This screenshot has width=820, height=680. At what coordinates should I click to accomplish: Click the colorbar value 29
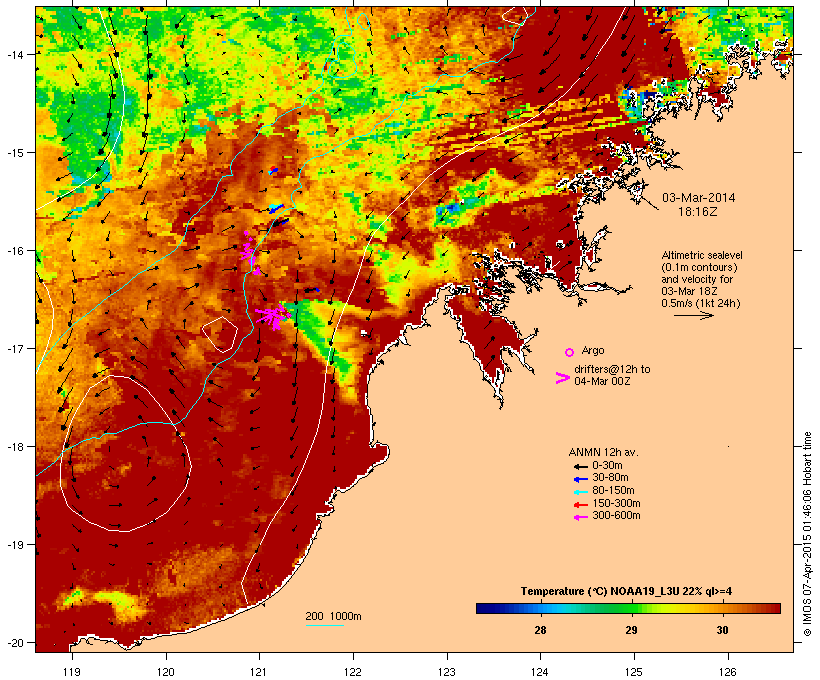tap(631, 630)
